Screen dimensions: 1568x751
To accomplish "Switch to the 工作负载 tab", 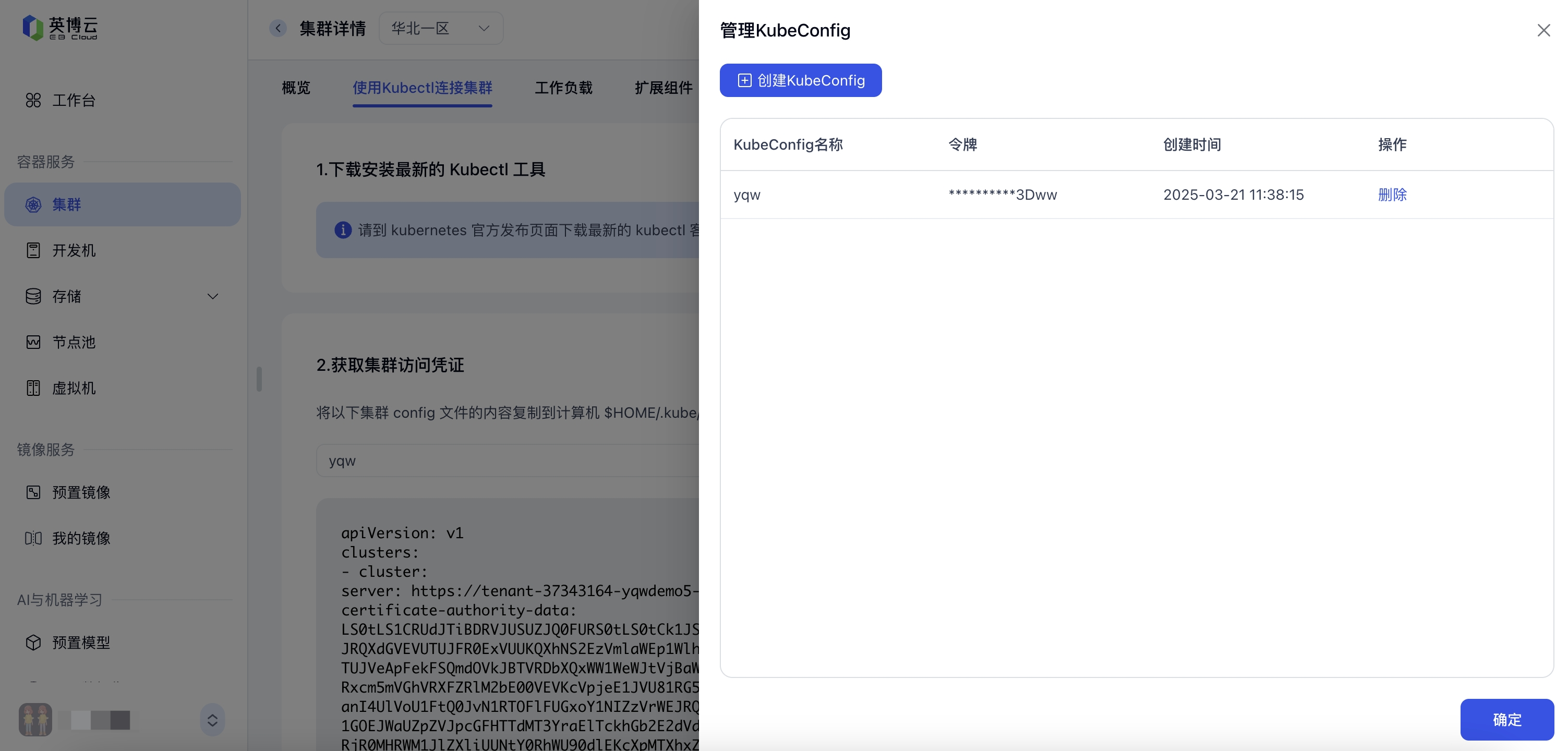I will tap(563, 88).
